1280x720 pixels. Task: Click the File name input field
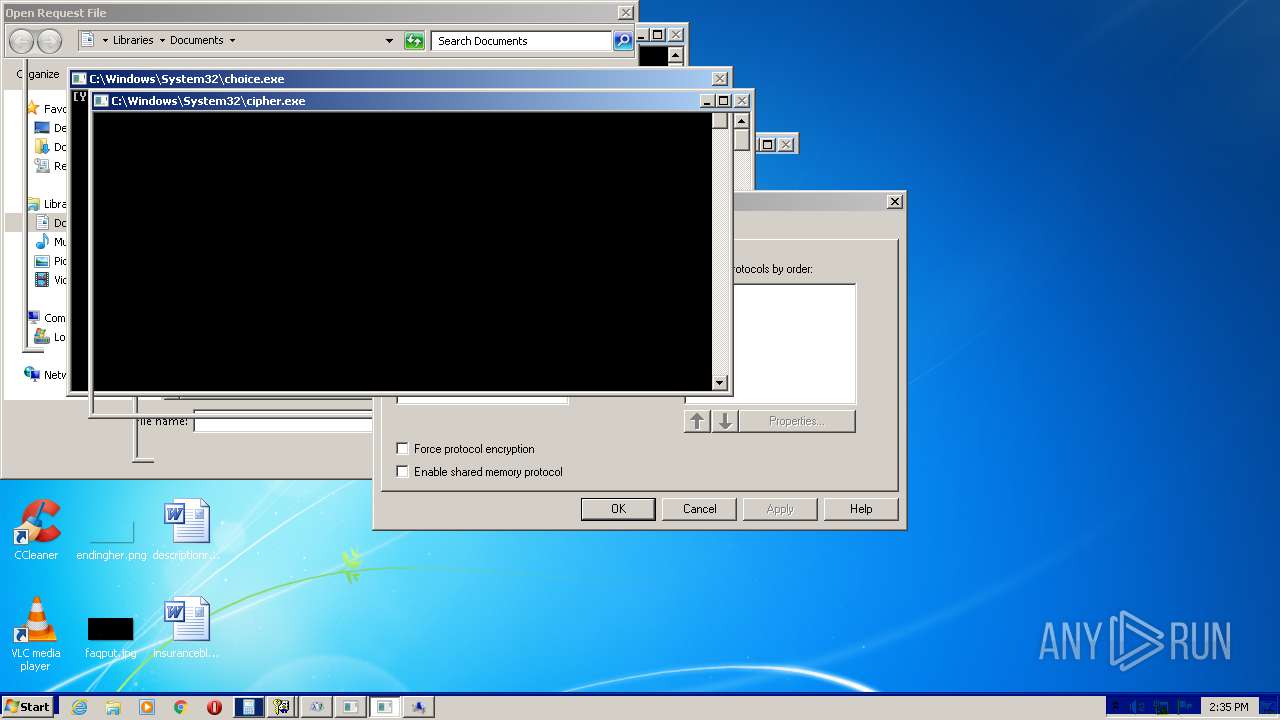pyautogui.click(x=282, y=424)
